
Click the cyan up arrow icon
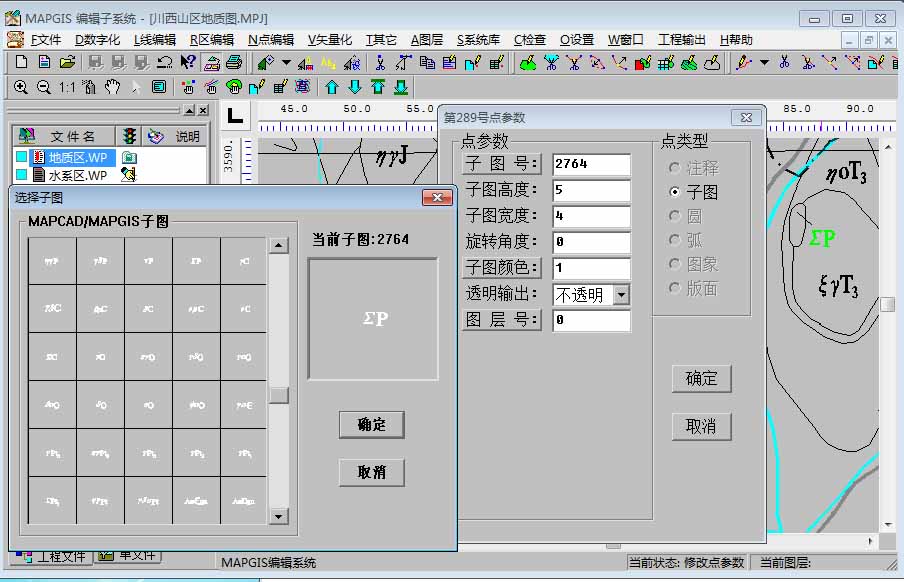[x=332, y=87]
